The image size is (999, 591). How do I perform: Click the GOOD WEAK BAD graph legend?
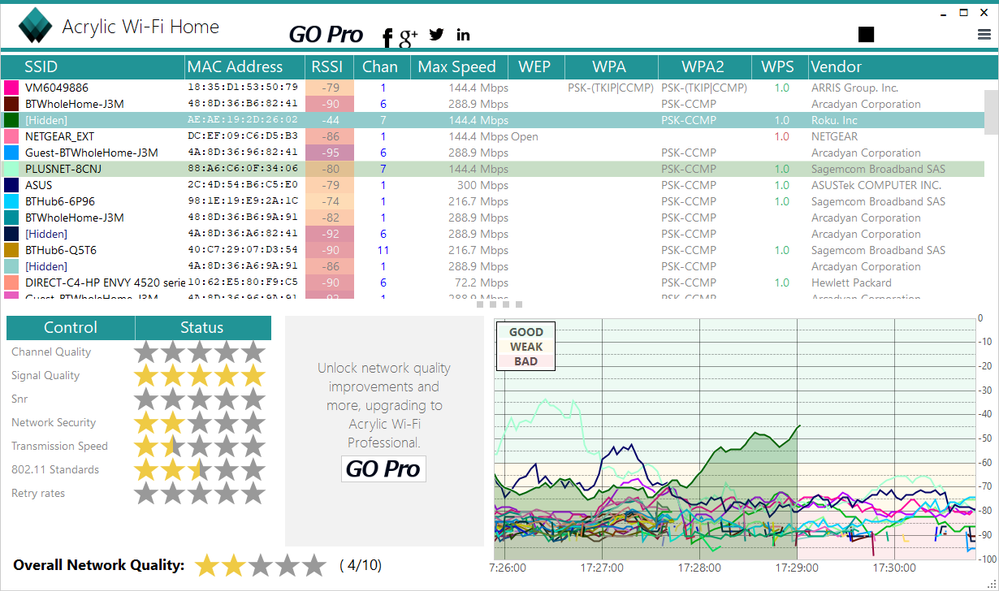tap(526, 346)
